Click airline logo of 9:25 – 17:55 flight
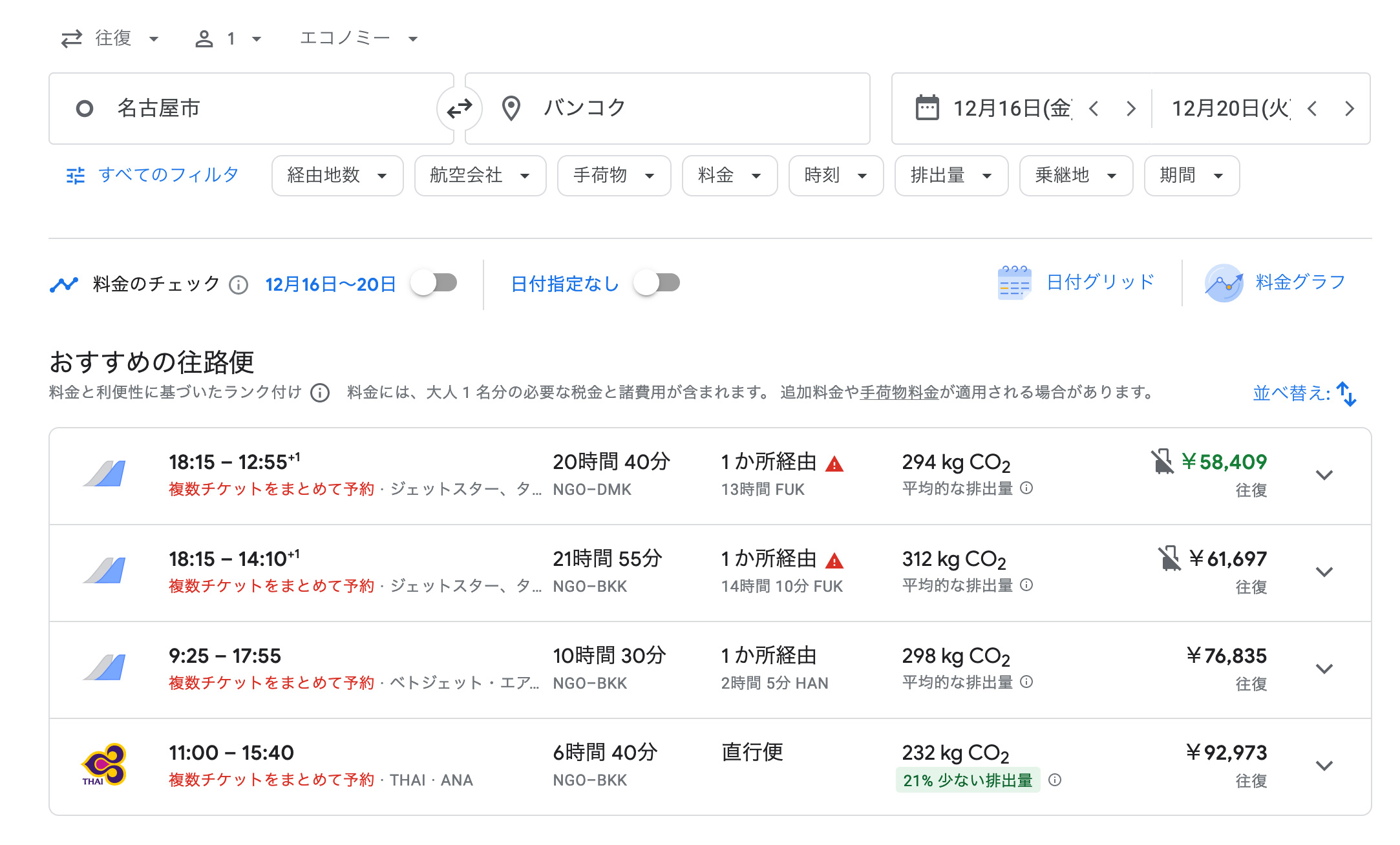The height and width of the screenshot is (845, 1400). click(104, 668)
